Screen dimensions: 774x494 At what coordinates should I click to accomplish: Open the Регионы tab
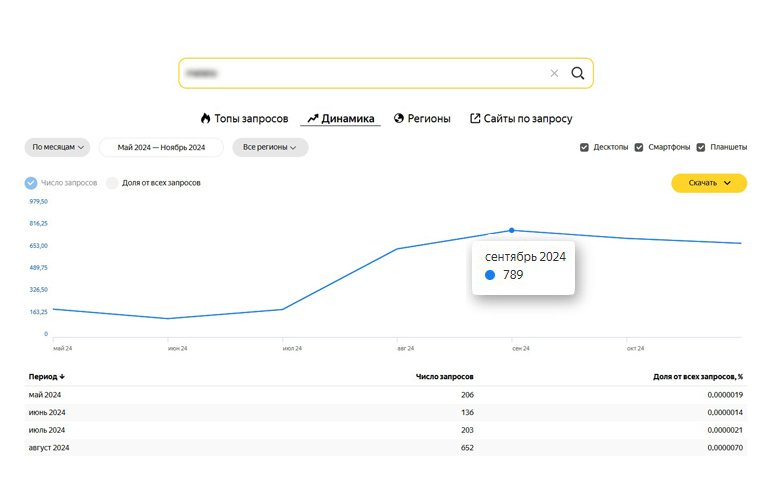[427, 118]
